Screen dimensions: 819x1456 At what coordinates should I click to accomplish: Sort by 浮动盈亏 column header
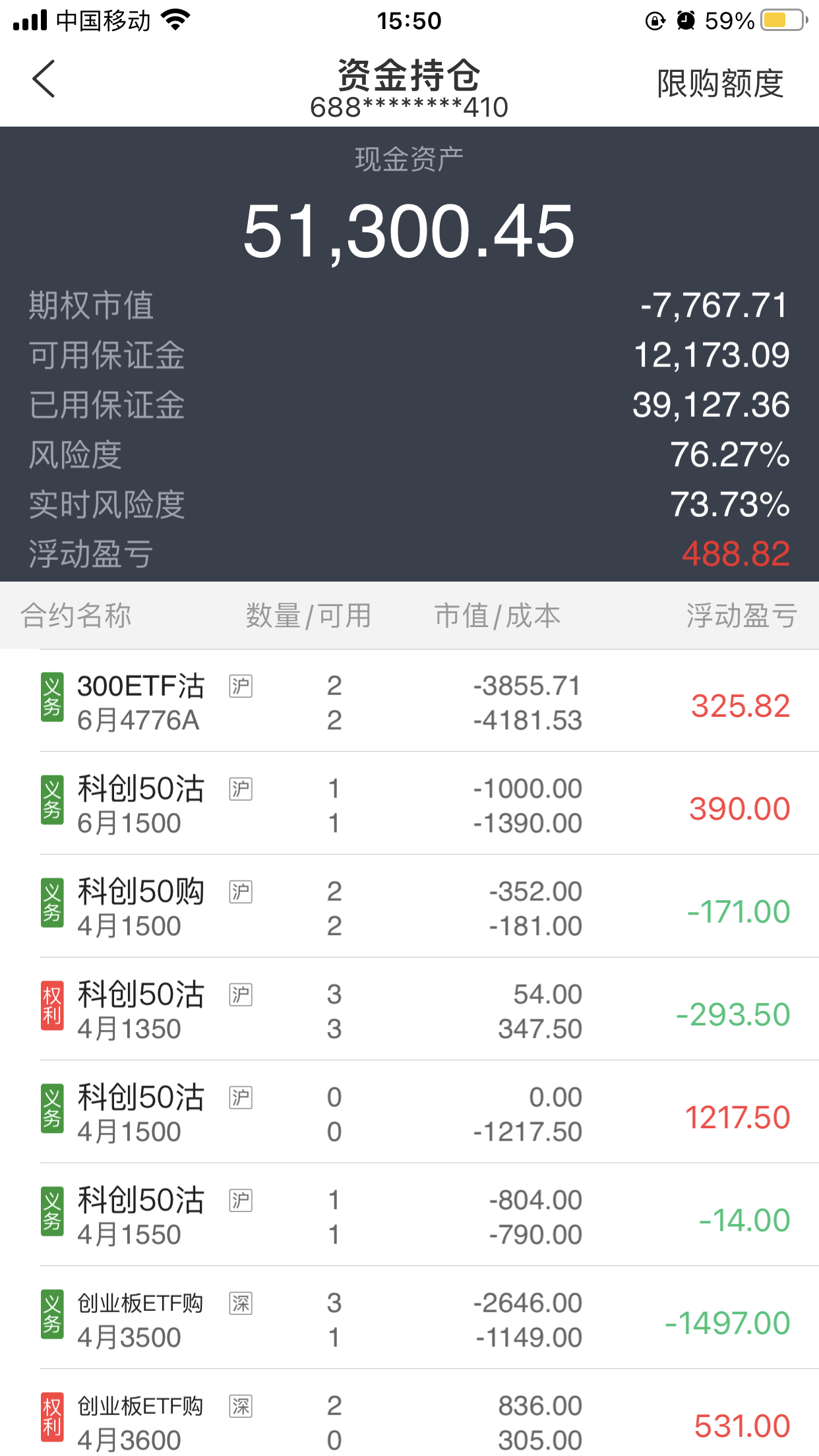tap(741, 616)
